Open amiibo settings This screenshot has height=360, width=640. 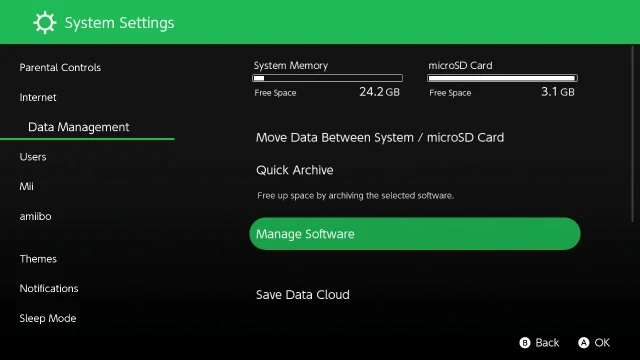click(36, 216)
